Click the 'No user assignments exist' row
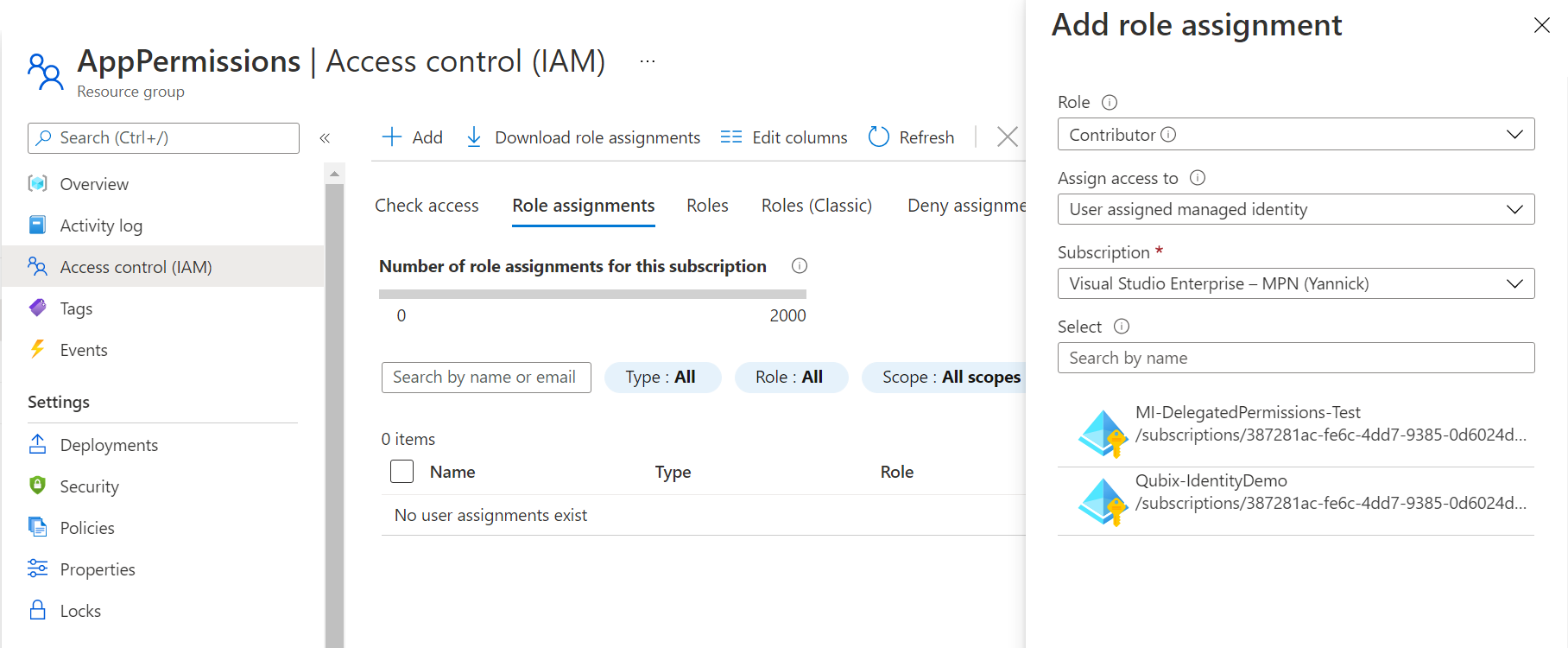The image size is (1568, 648). tap(703, 515)
